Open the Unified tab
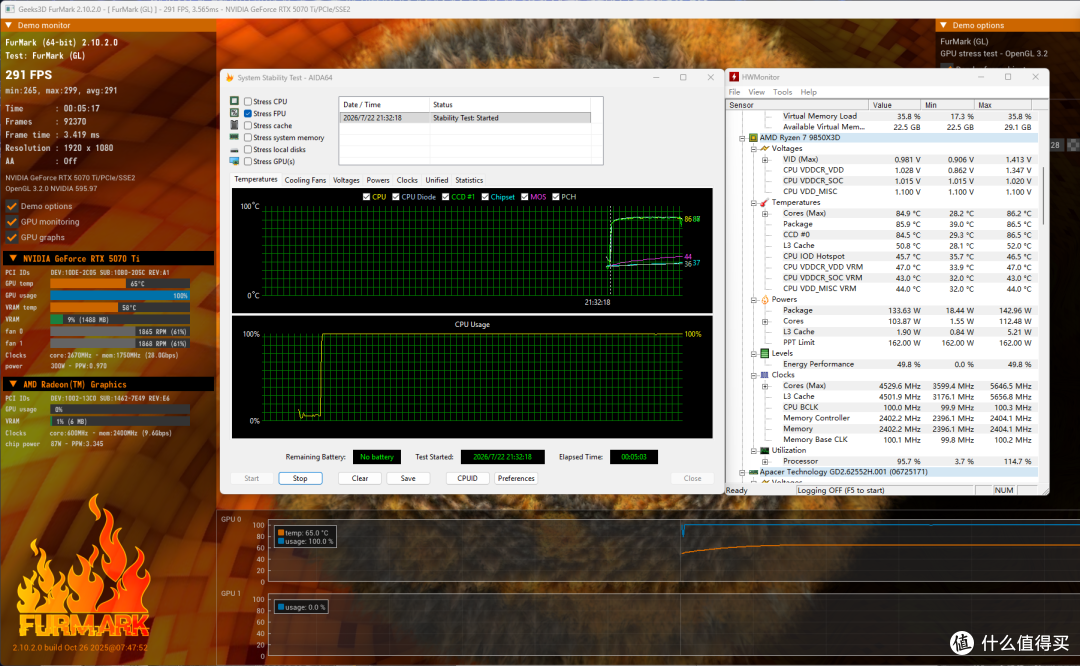1080x666 pixels. [437, 180]
